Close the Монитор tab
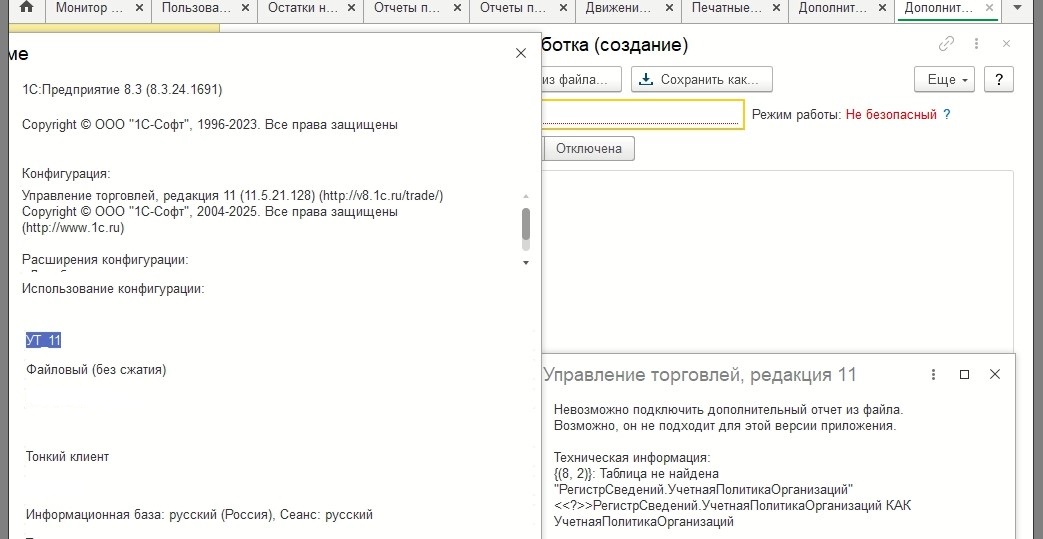 coord(139,9)
